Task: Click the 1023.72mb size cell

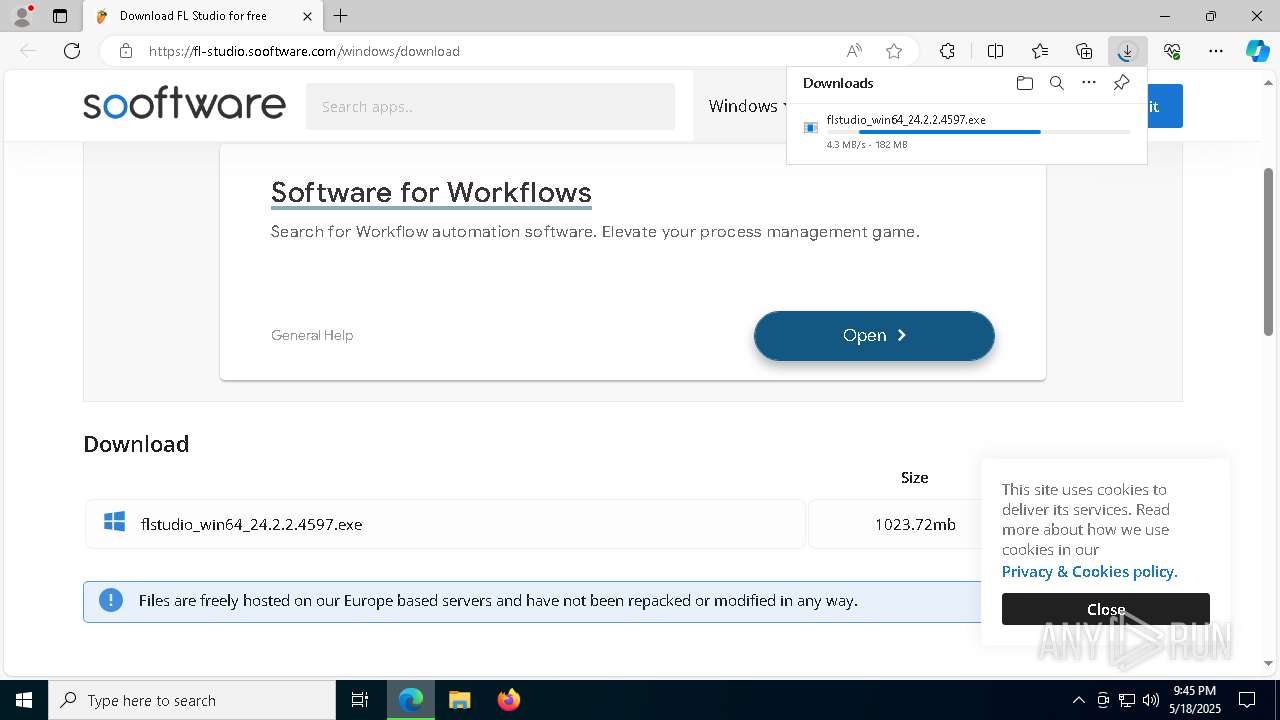Action: [915, 524]
